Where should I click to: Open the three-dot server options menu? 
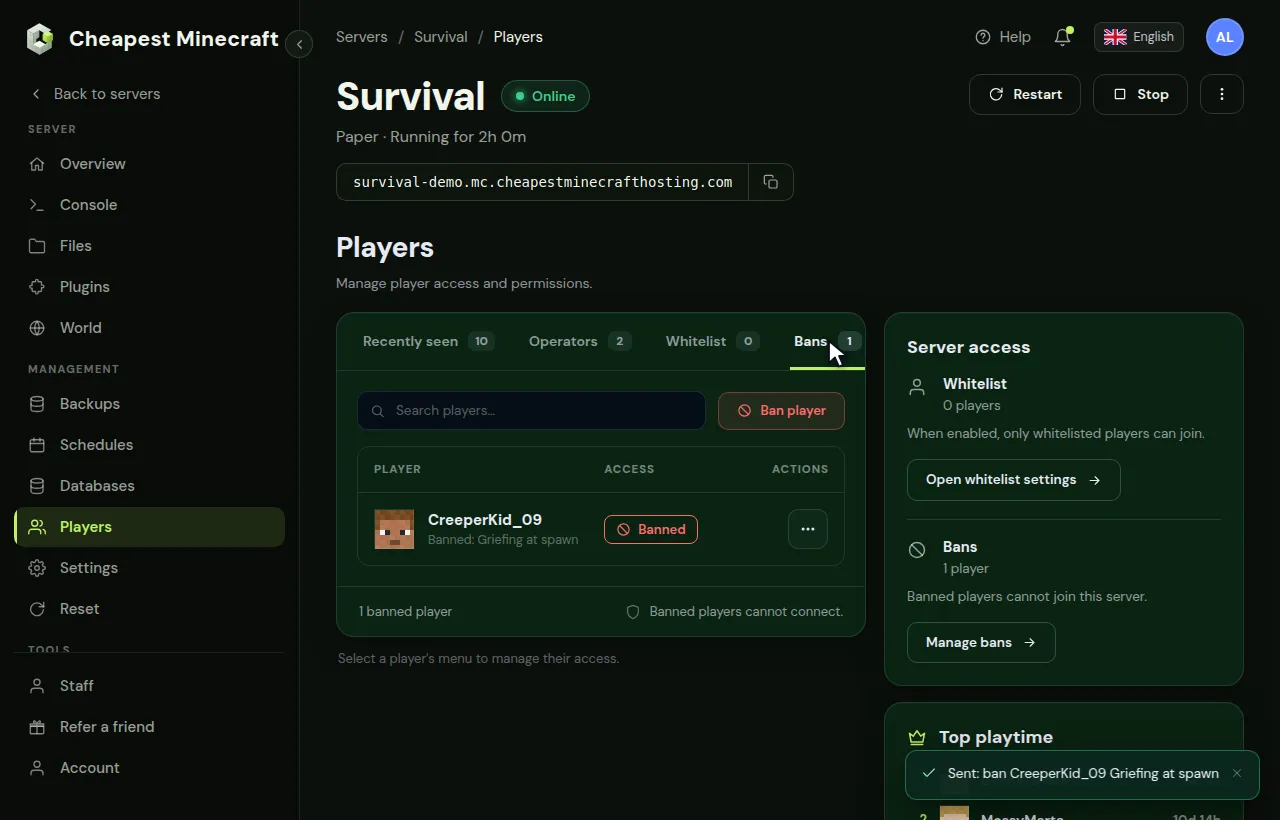click(1222, 94)
